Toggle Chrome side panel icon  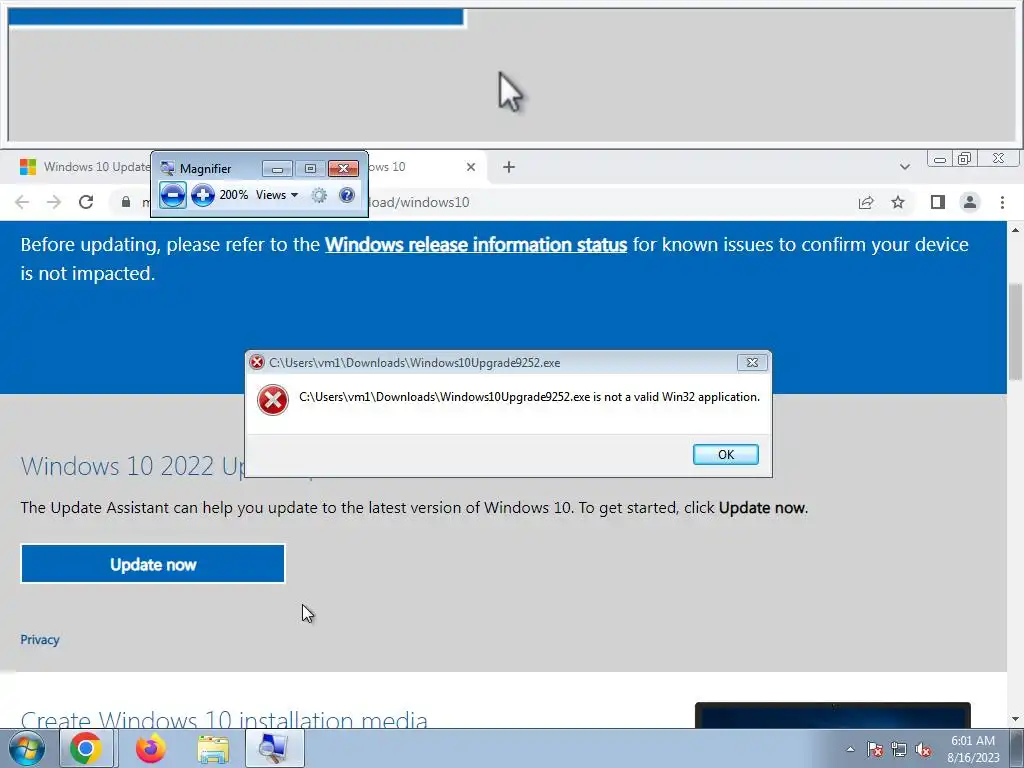point(938,202)
